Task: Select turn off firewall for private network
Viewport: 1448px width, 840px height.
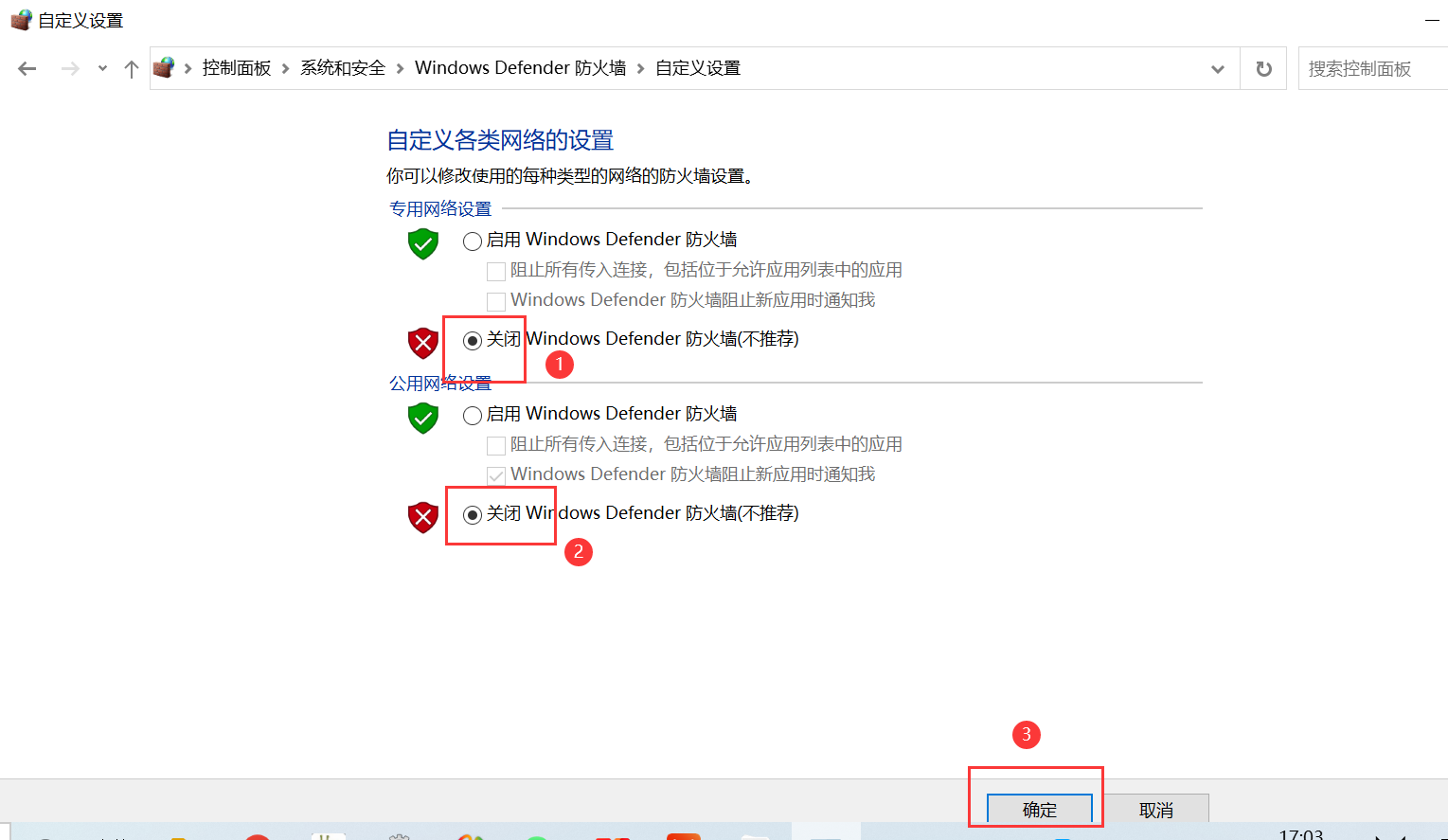Action: (473, 340)
